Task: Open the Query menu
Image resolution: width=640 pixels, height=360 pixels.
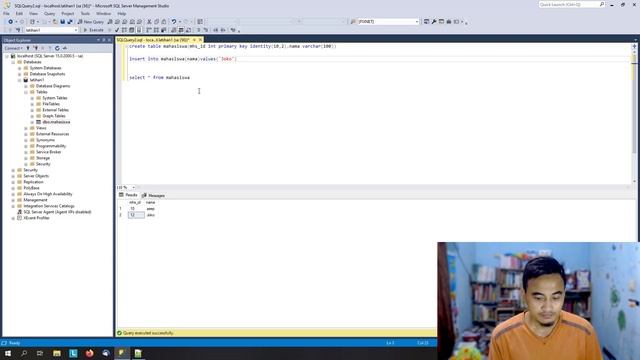Action: pos(49,13)
